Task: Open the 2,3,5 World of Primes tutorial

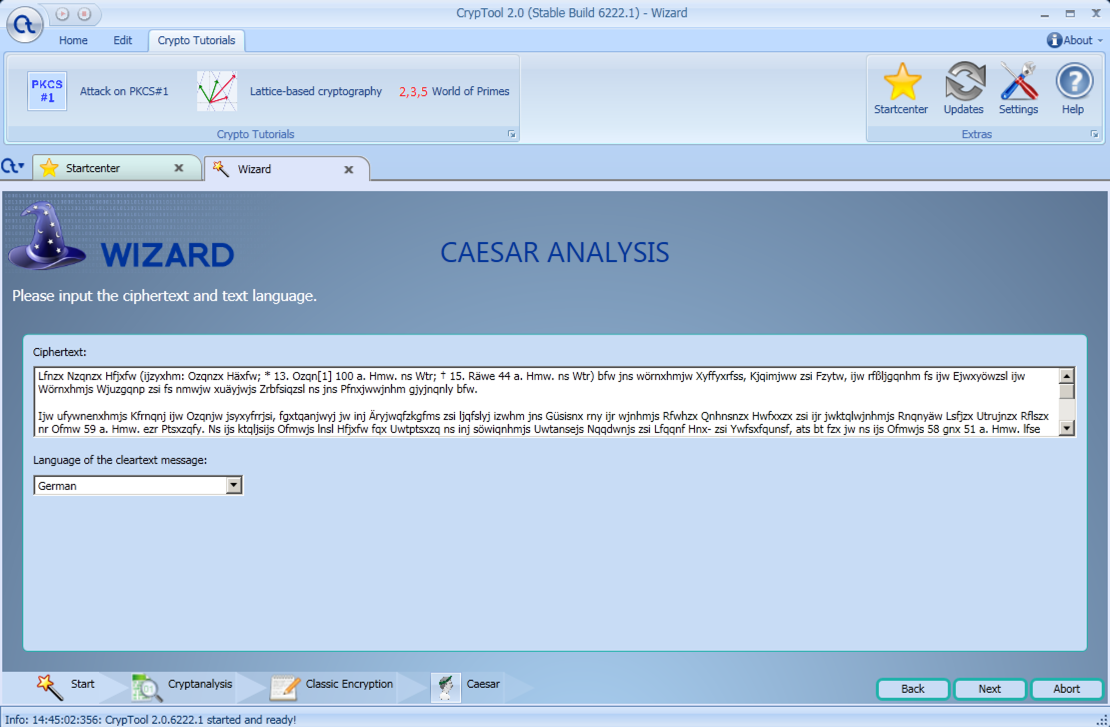Action: point(454,91)
